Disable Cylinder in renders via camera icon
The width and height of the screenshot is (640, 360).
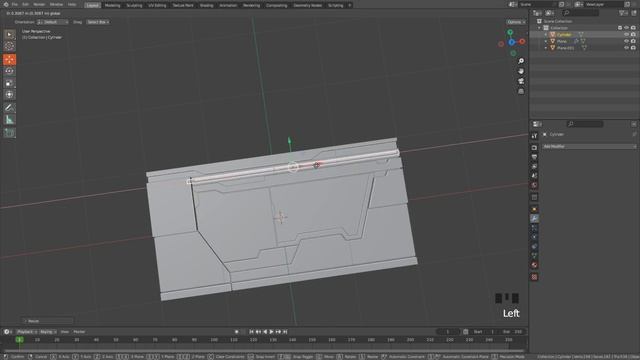coord(633,35)
